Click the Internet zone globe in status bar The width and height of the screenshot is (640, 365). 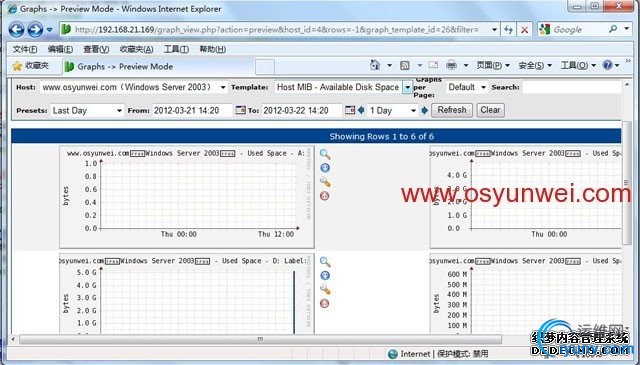click(393, 354)
